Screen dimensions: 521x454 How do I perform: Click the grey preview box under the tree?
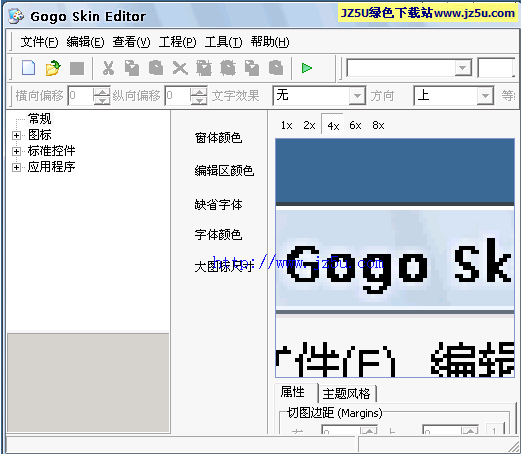[88, 383]
